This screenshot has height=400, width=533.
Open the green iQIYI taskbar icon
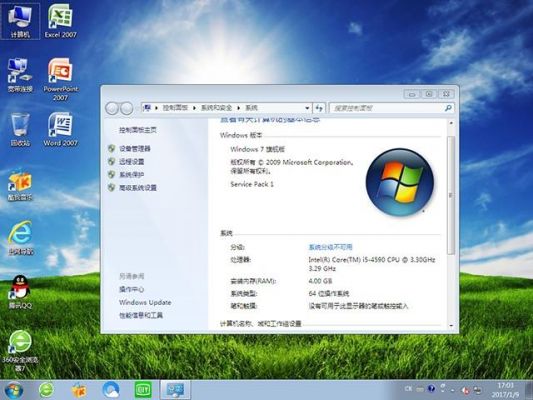click(143, 390)
